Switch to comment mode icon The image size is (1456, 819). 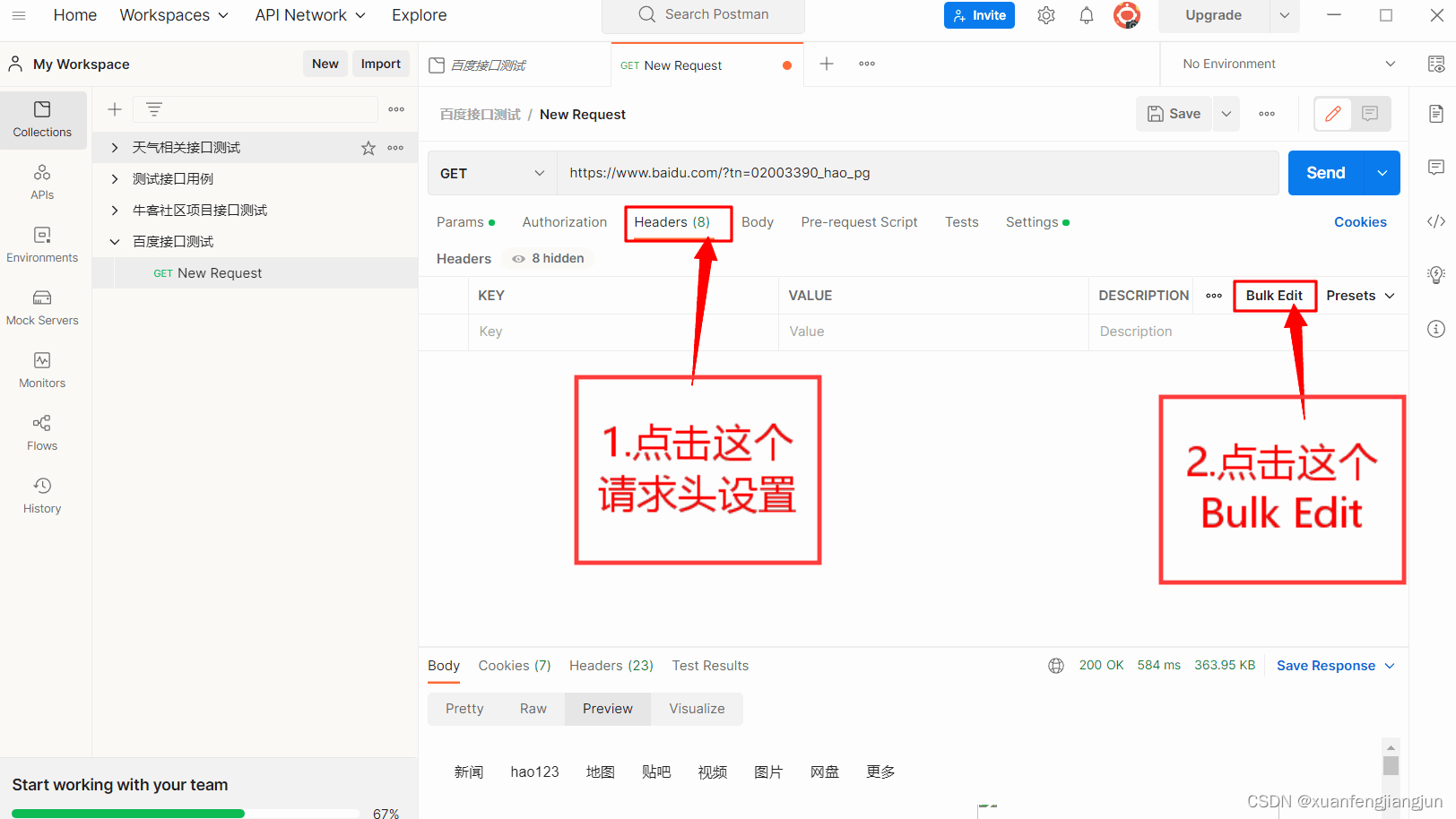click(1370, 114)
